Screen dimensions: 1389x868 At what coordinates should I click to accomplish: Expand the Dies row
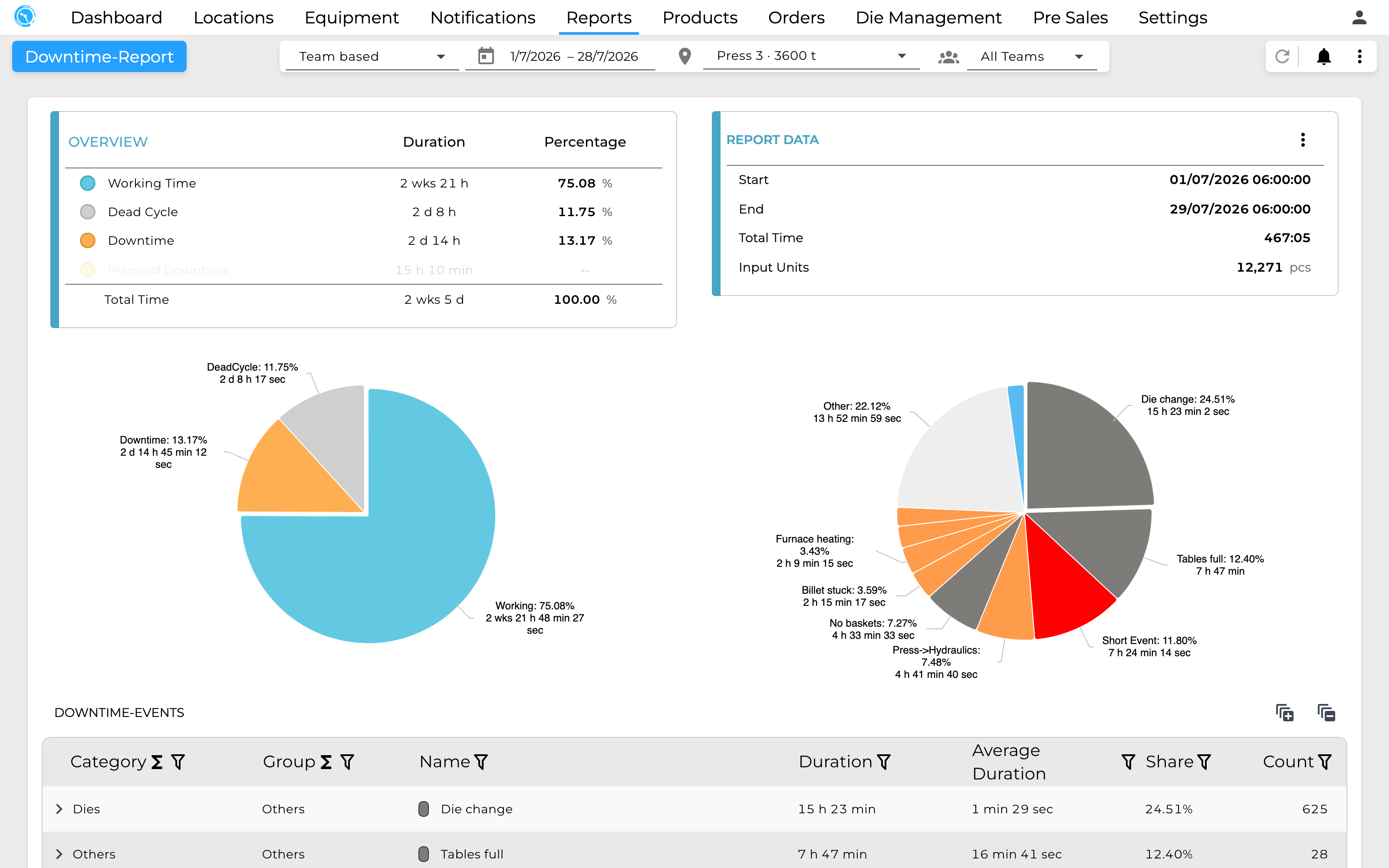click(x=59, y=809)
